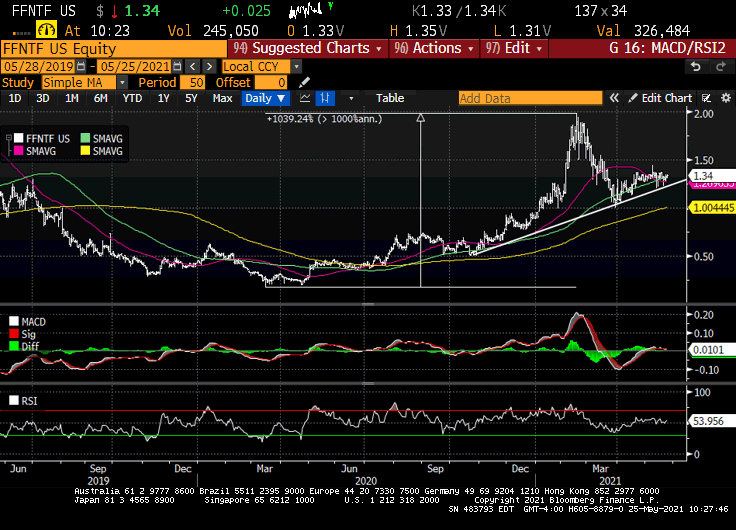This screenshot has width=736, height=530.
Task: Click the MACD value label 0.0101
Action: [712, 350]
